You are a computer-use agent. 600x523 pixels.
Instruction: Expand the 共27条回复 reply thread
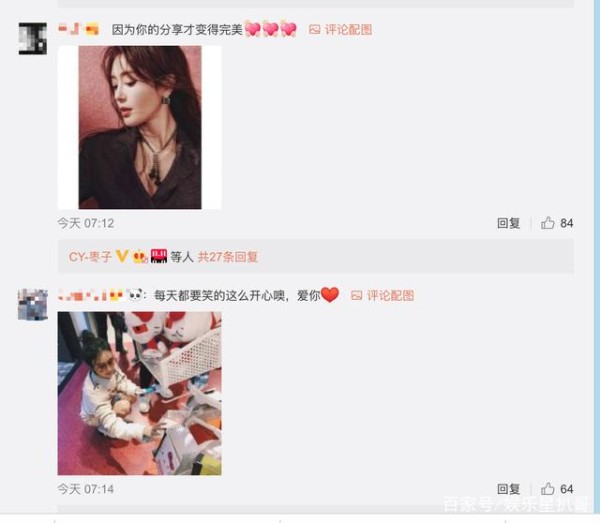(228, 257)
